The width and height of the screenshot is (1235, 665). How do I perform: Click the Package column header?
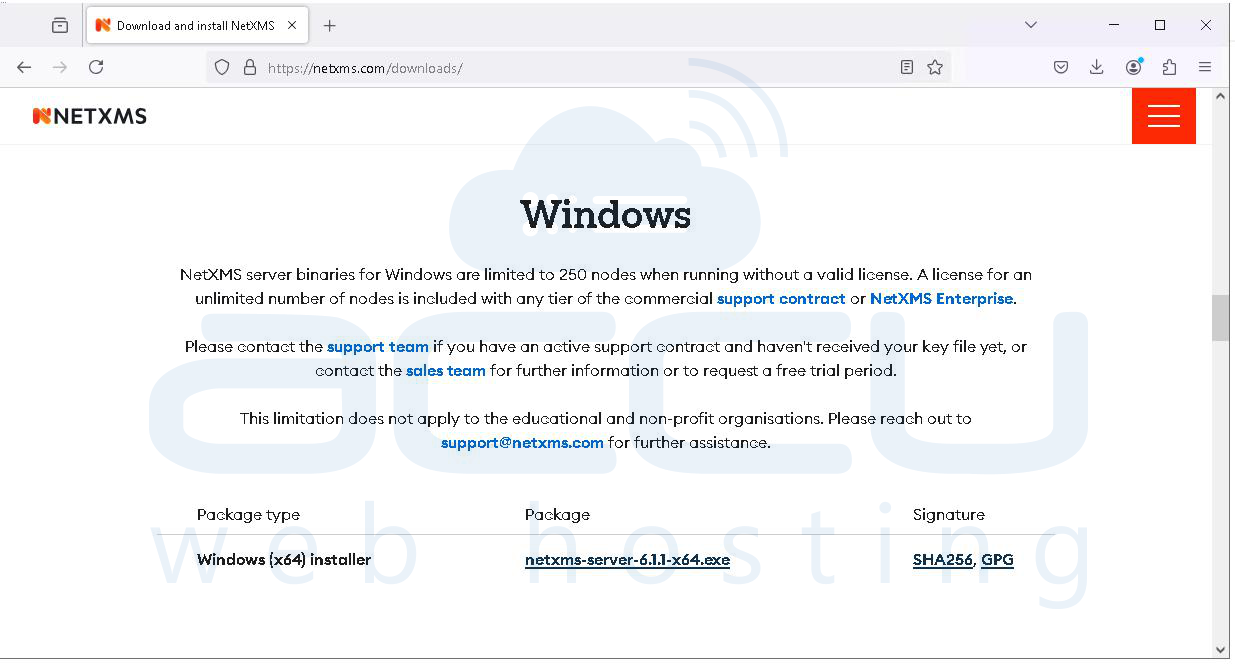(x=557, y=515)
